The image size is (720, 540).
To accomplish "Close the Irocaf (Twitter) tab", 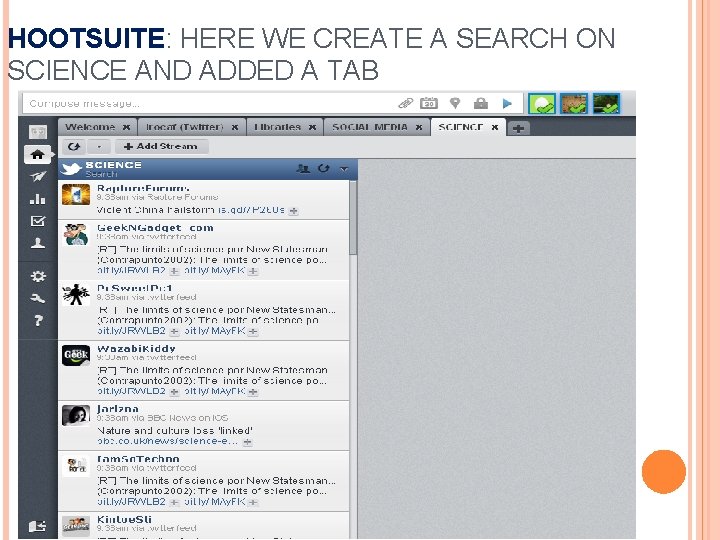I will 235,128.
